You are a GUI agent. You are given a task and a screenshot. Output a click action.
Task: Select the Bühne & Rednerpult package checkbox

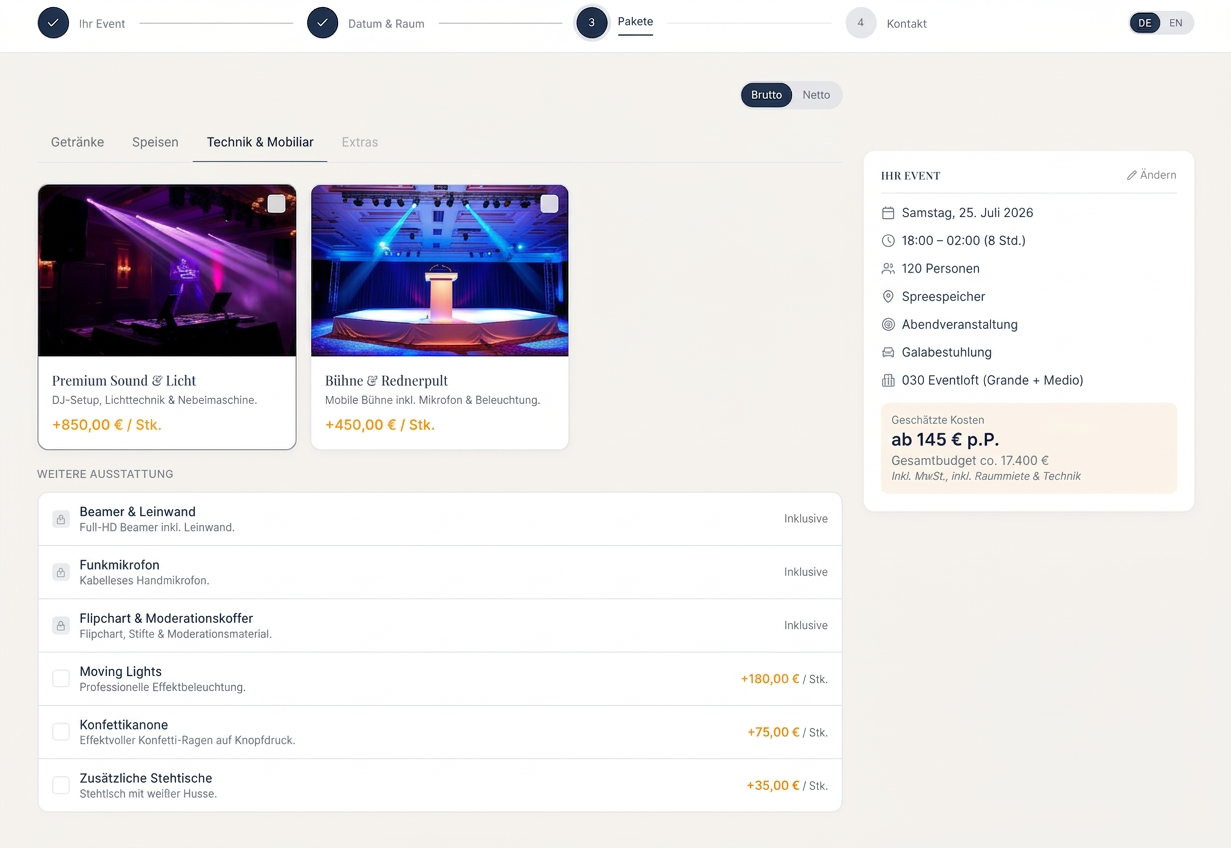[549, 203]
